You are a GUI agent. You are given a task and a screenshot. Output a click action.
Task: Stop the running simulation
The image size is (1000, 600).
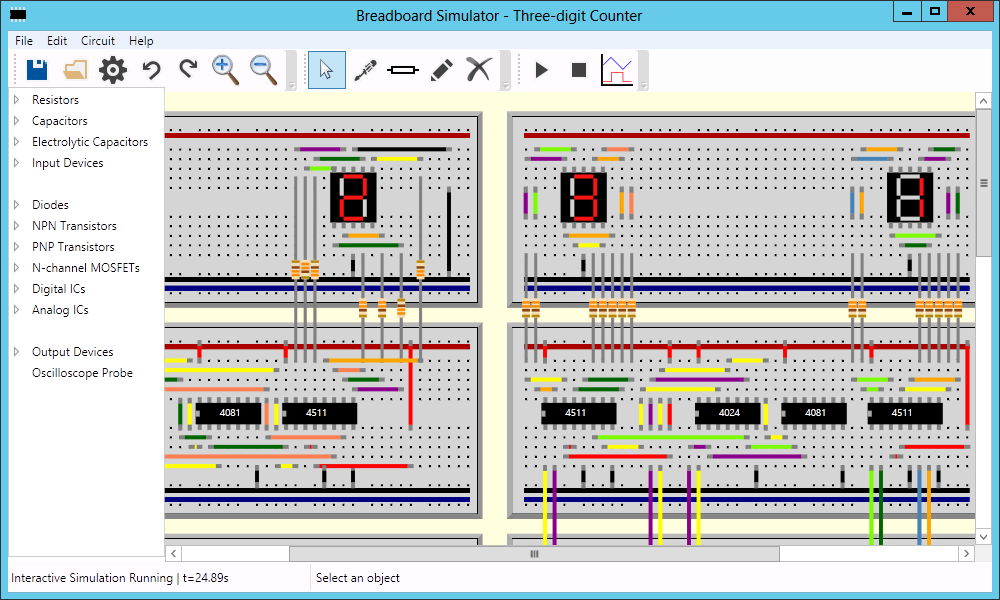(579, 69)
